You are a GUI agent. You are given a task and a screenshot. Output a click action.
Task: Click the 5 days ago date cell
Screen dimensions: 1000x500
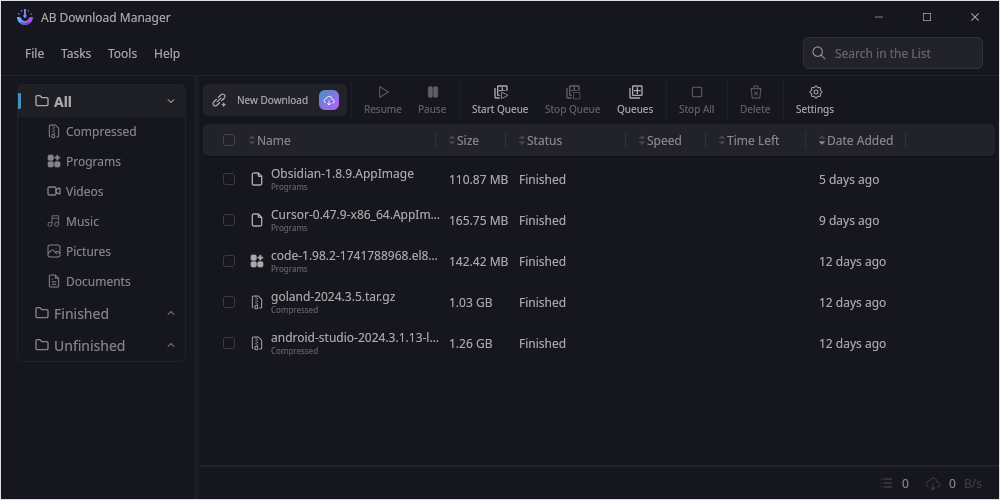[849, 179]
